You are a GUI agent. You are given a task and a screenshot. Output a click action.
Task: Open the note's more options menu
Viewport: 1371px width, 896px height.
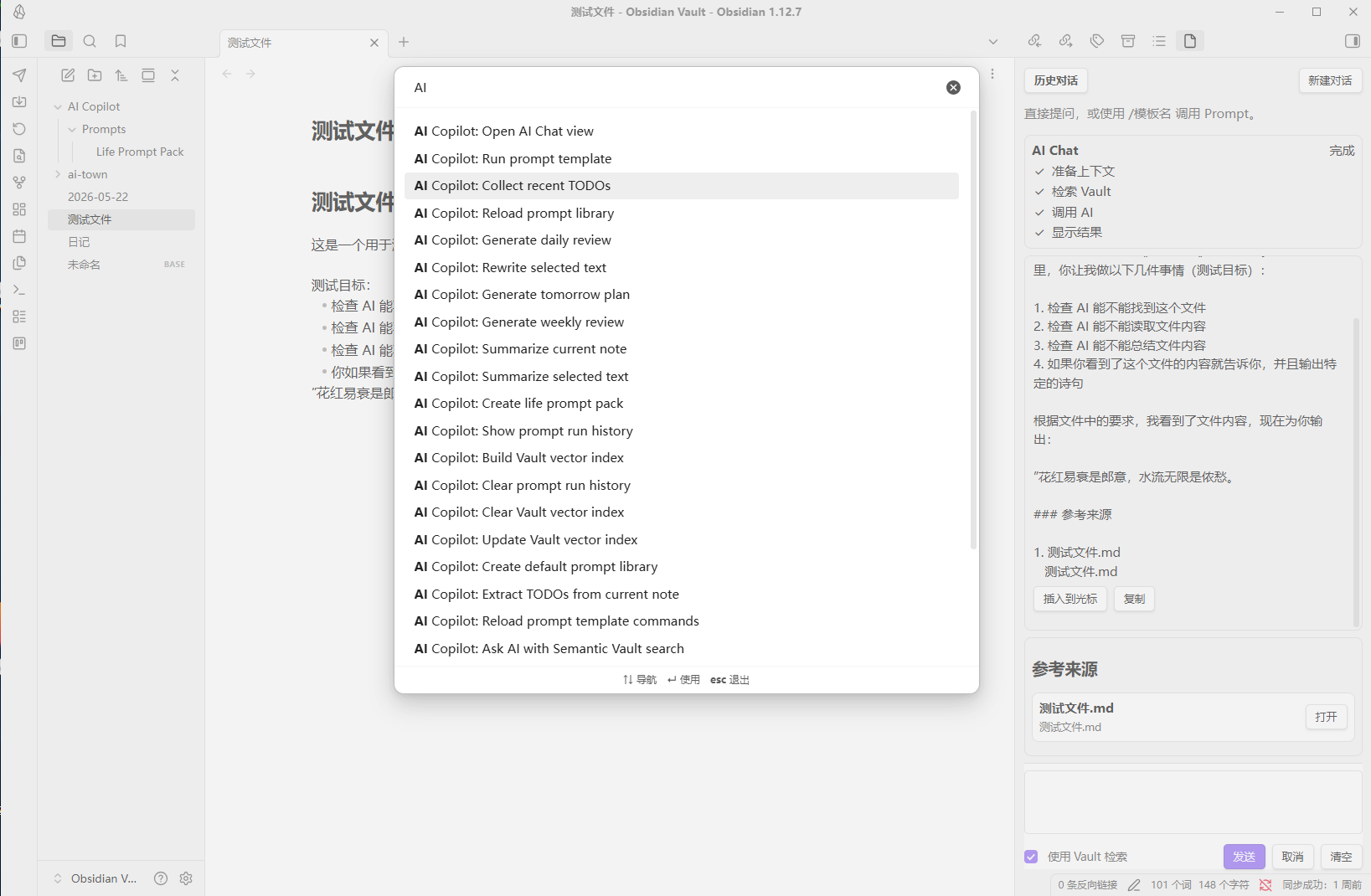point(992,74)
